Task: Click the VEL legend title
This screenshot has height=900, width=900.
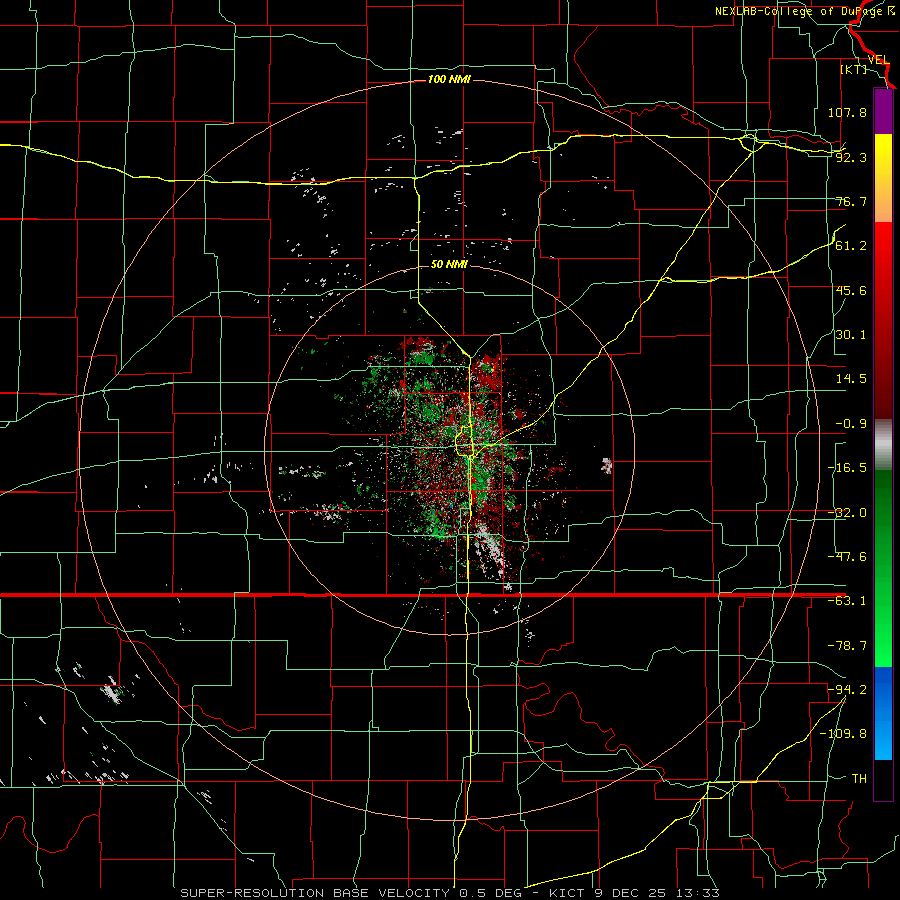Action: (878, 60)
